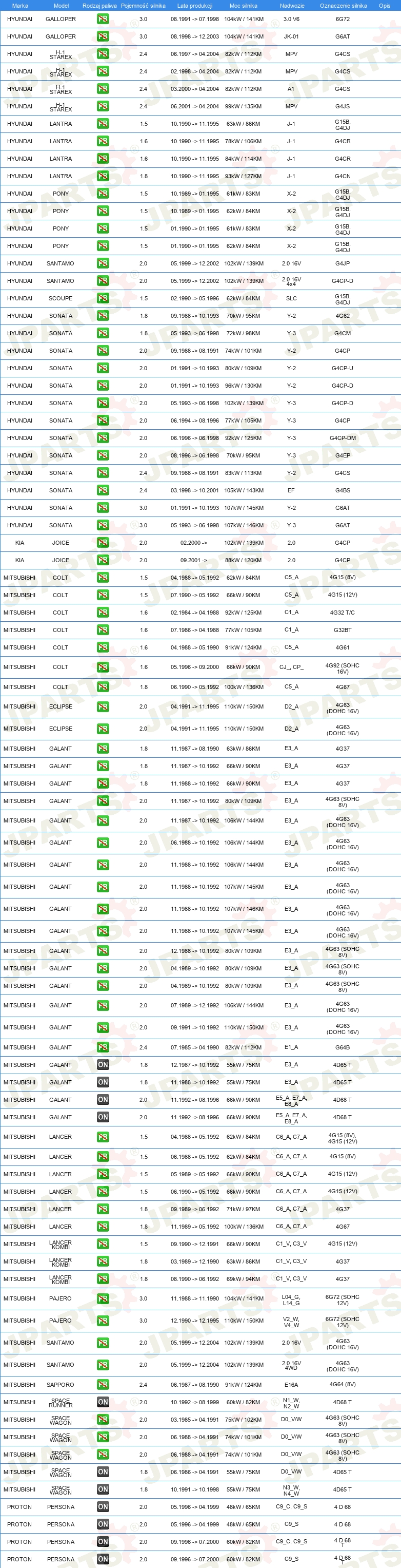The image size is (401, 1568).
Task: Select the 'Rodzaj paliwa' column header
Action: click(x=99, y=6)
